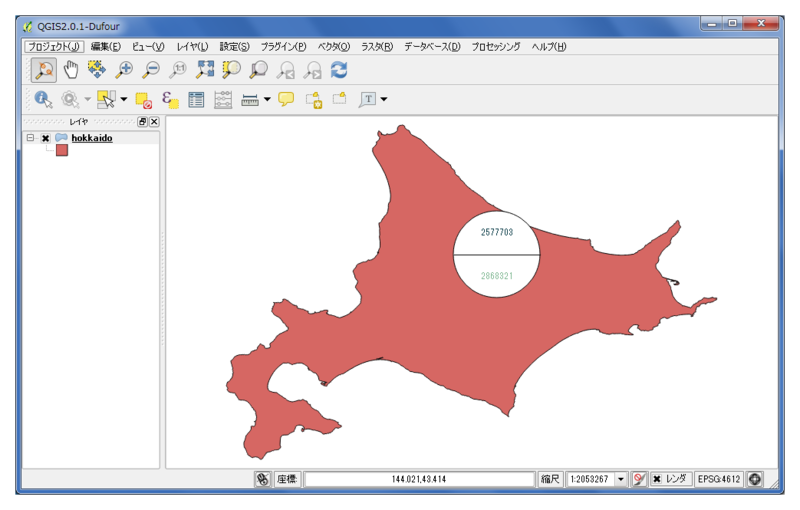The width and height of the screenshot is (800, 510).
Task: Open the scale dropdown arrow
Action: tap(620, 479)
